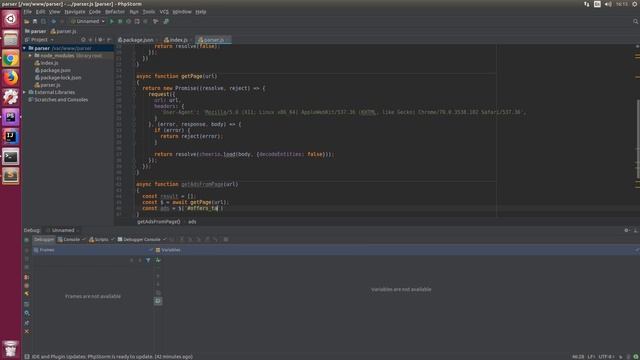Image resolution: width=640 pixels, height=360 pixels.
Task: Click the Run button in toolbar
Action: 111,21
